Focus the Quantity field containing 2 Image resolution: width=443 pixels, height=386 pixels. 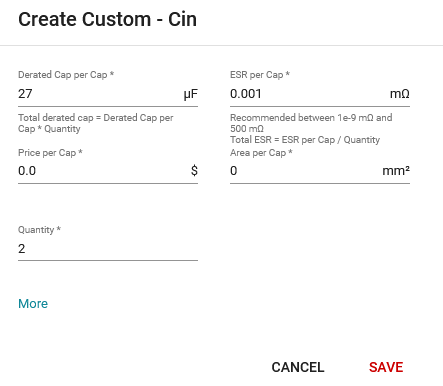click(x=108, y=249)
